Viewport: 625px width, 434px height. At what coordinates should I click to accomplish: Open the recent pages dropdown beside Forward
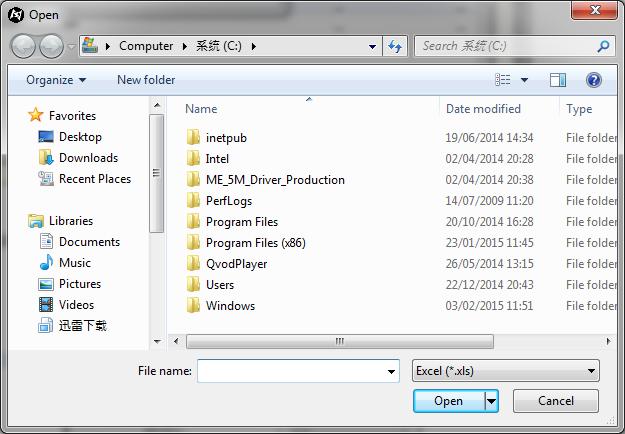point(71,47)
